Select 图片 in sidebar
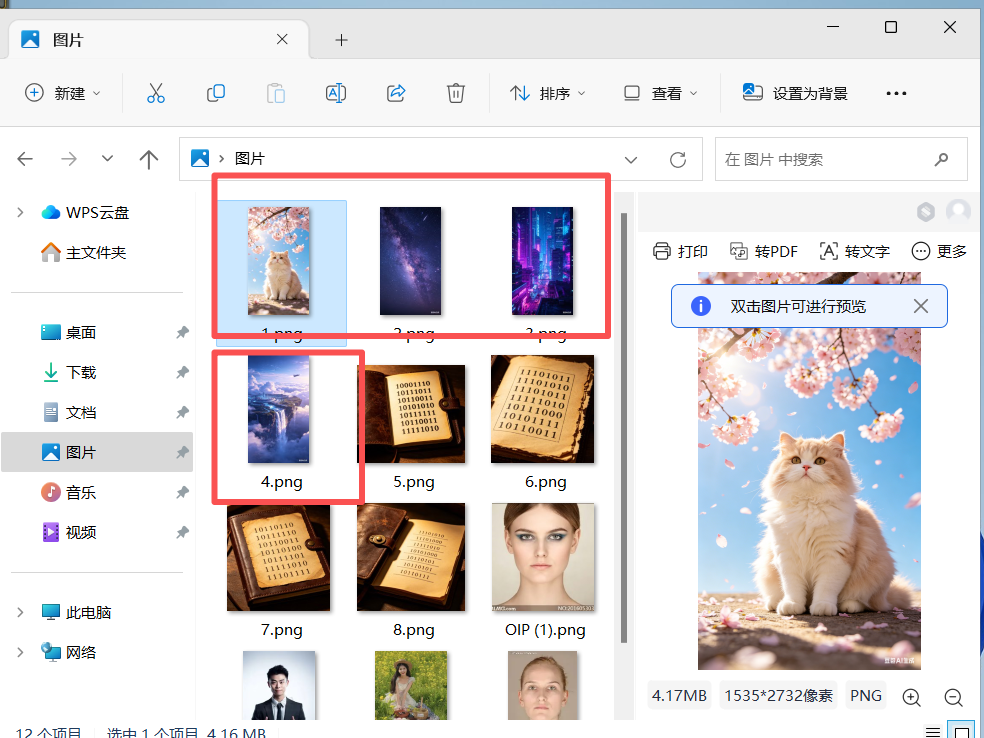 point(97,452)
